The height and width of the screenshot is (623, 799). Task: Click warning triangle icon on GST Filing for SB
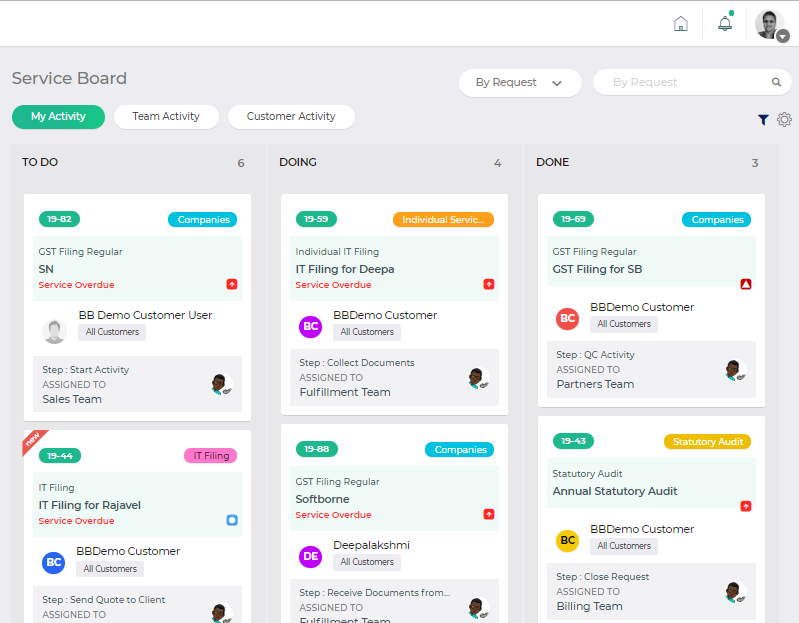tap(745, 284)
